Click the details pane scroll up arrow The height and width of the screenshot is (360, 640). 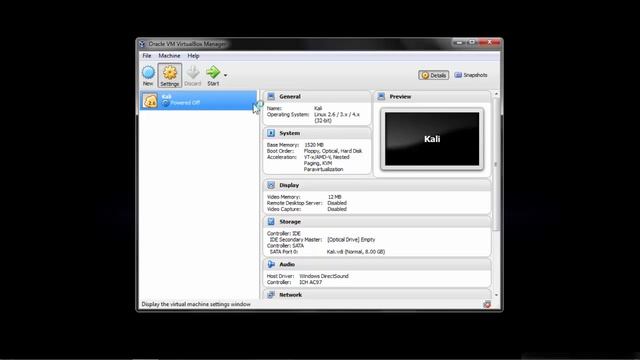tap(496, 94)
